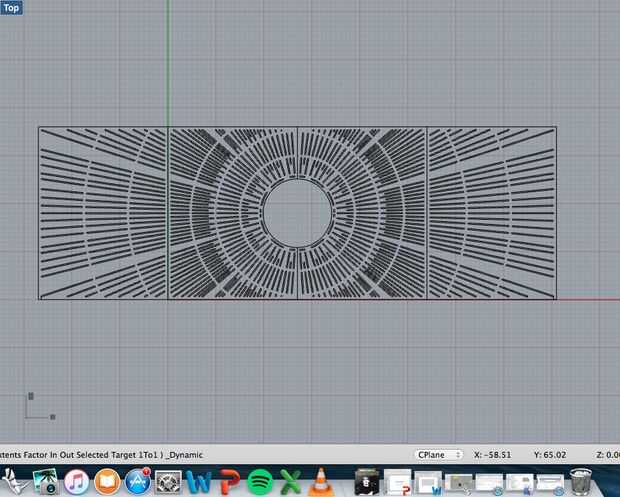
Task: Restore the minimized black window in Dock
Action: coord(367,482)
